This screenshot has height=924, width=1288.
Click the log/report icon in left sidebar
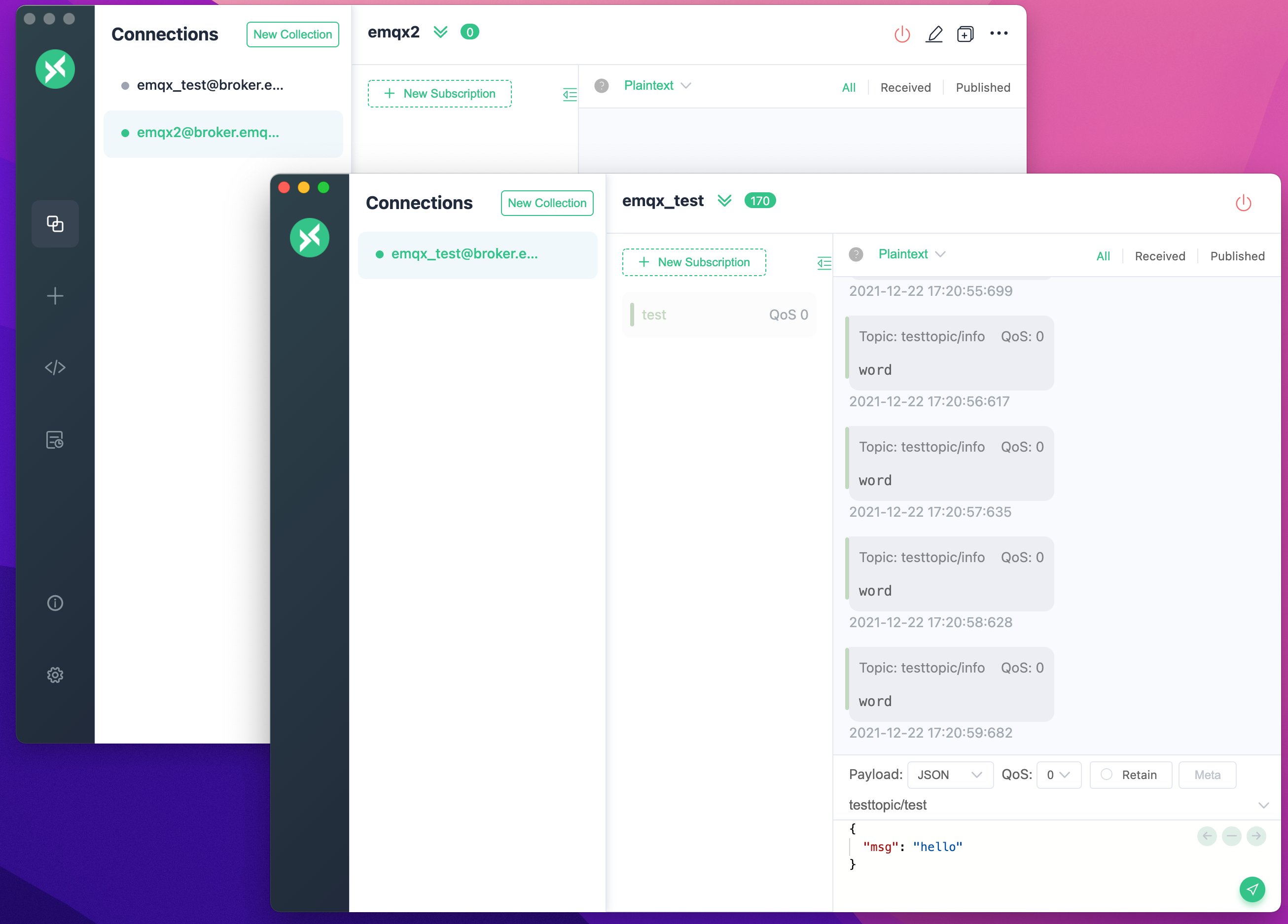click(54, 439)
